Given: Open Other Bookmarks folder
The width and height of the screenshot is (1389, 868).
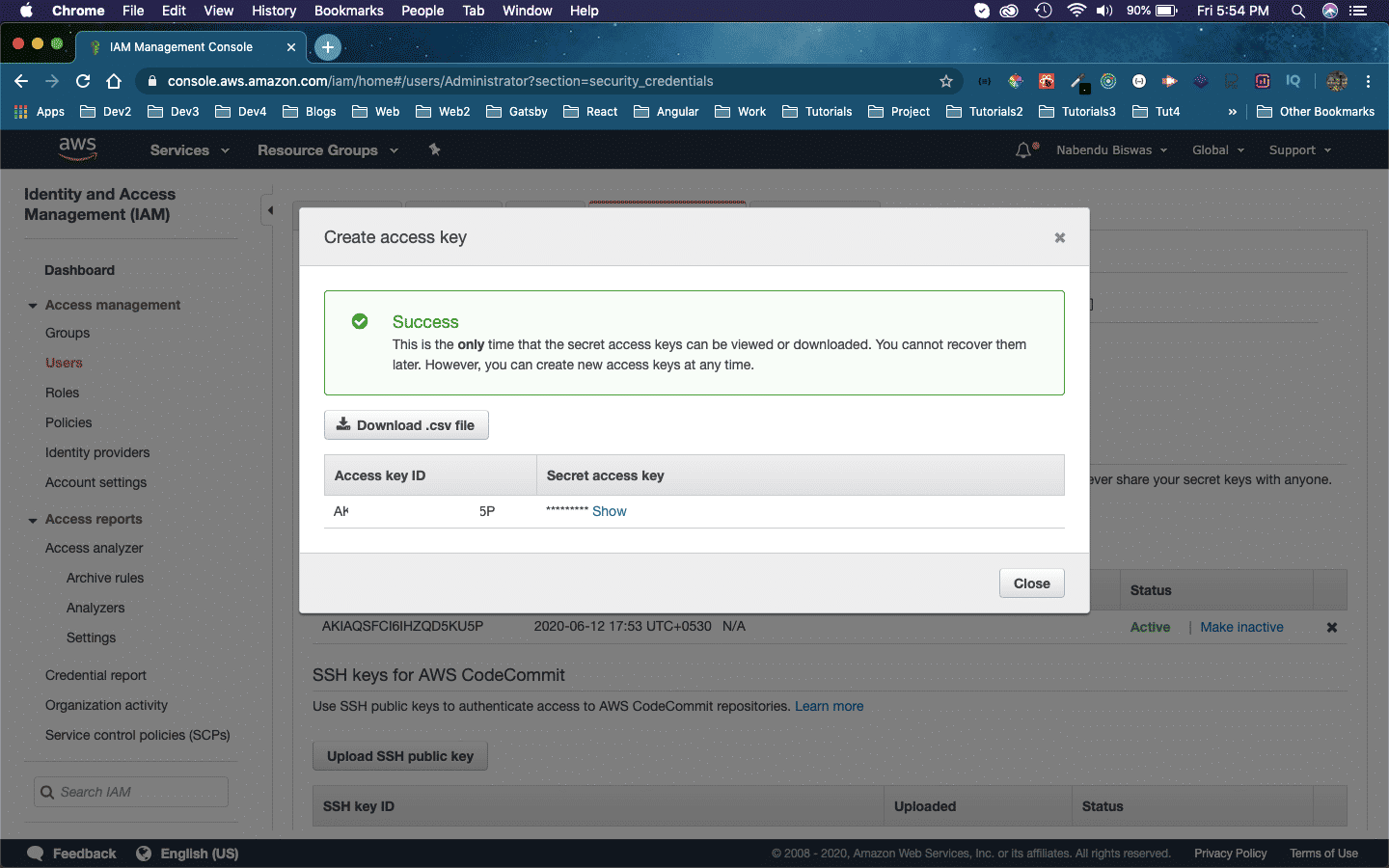Looking at the screenshot, I should pyautogui.click(x=1316, y=112).
